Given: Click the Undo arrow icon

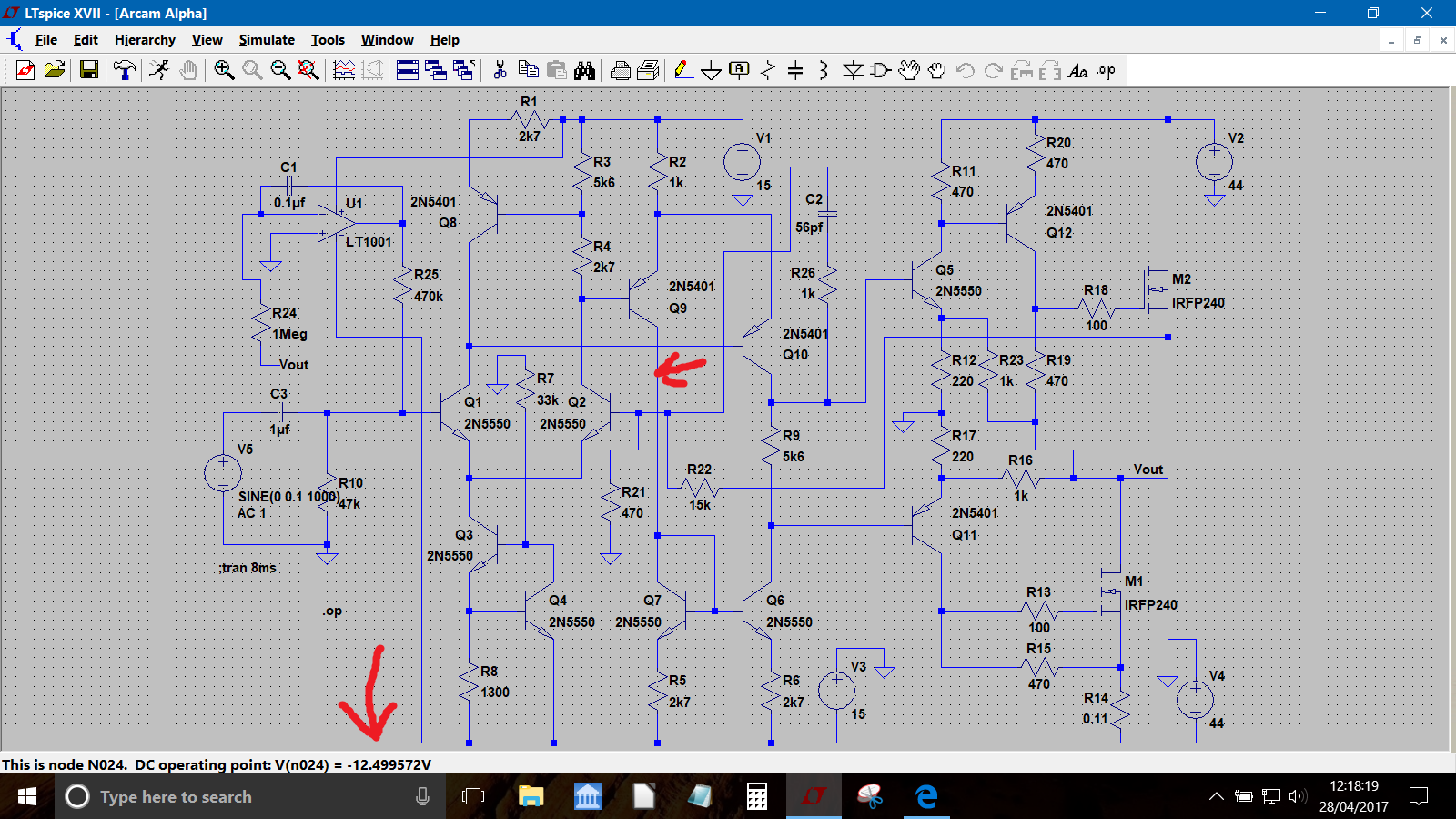Looking at the screenshot, I should (966, 70).
